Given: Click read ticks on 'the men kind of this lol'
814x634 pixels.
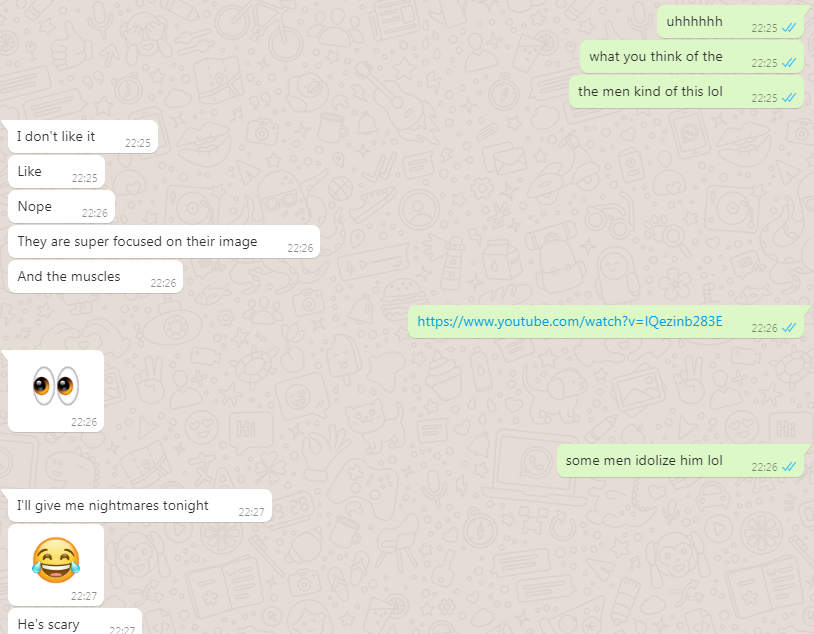Looking at the screenshot, I should [789, 98].
